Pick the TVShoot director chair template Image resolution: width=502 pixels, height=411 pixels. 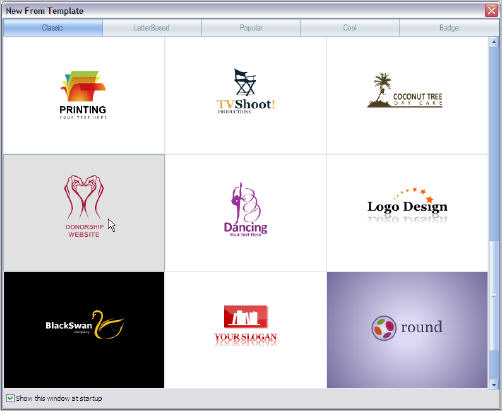(246, 96)
